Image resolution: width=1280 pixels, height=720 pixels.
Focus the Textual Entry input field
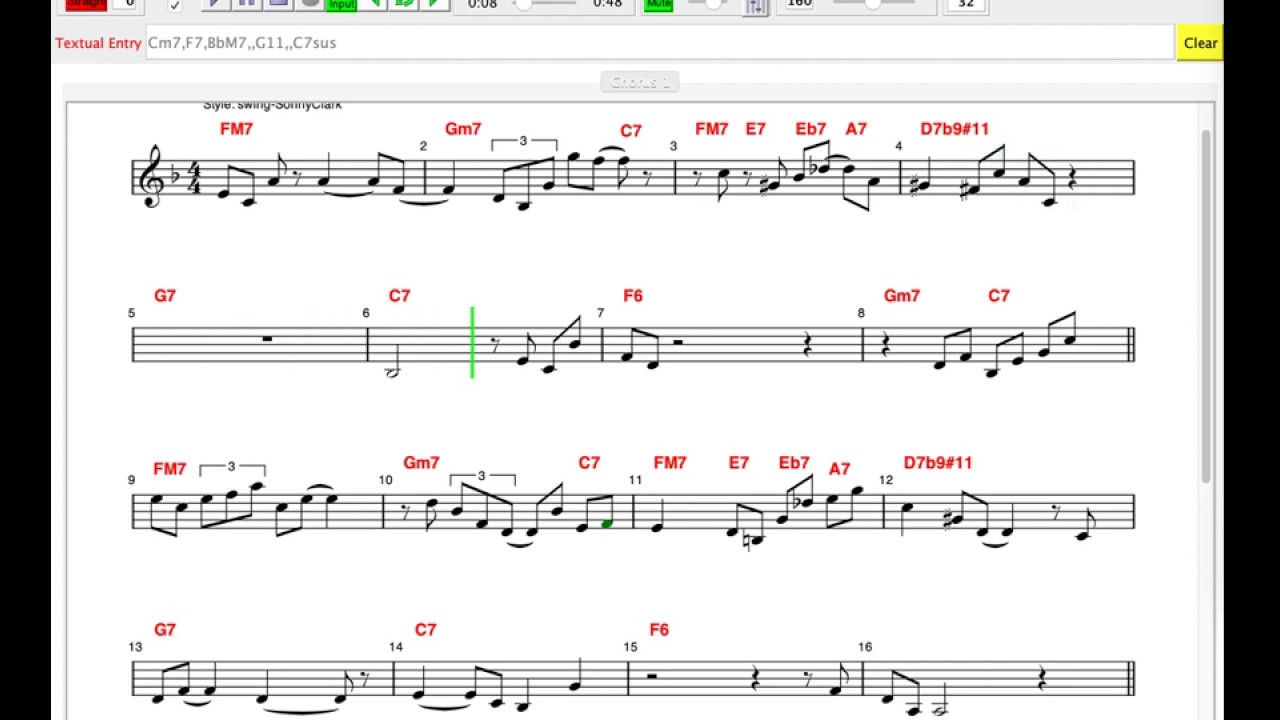659,43
